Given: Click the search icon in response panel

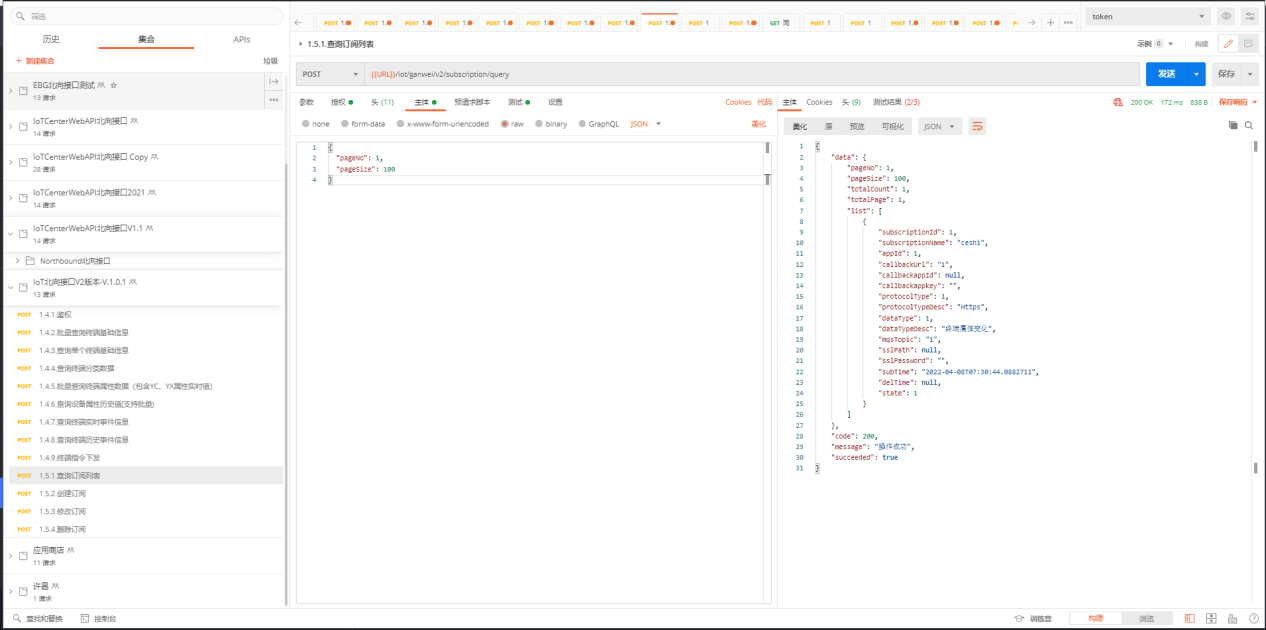Looking at the screenshot, I should tap(1249, 126).
